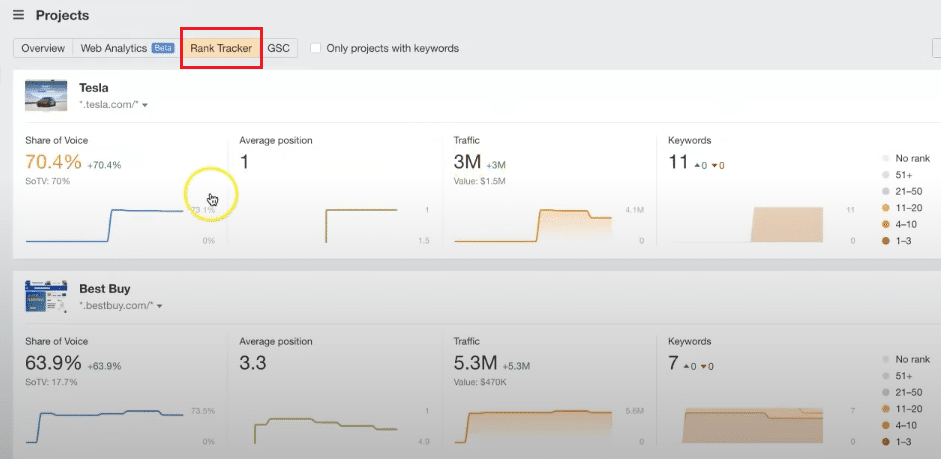The height and width of the screenshot is (459, 941).
Task: Switch to the GSC tab
Action: tap(278, 48)
